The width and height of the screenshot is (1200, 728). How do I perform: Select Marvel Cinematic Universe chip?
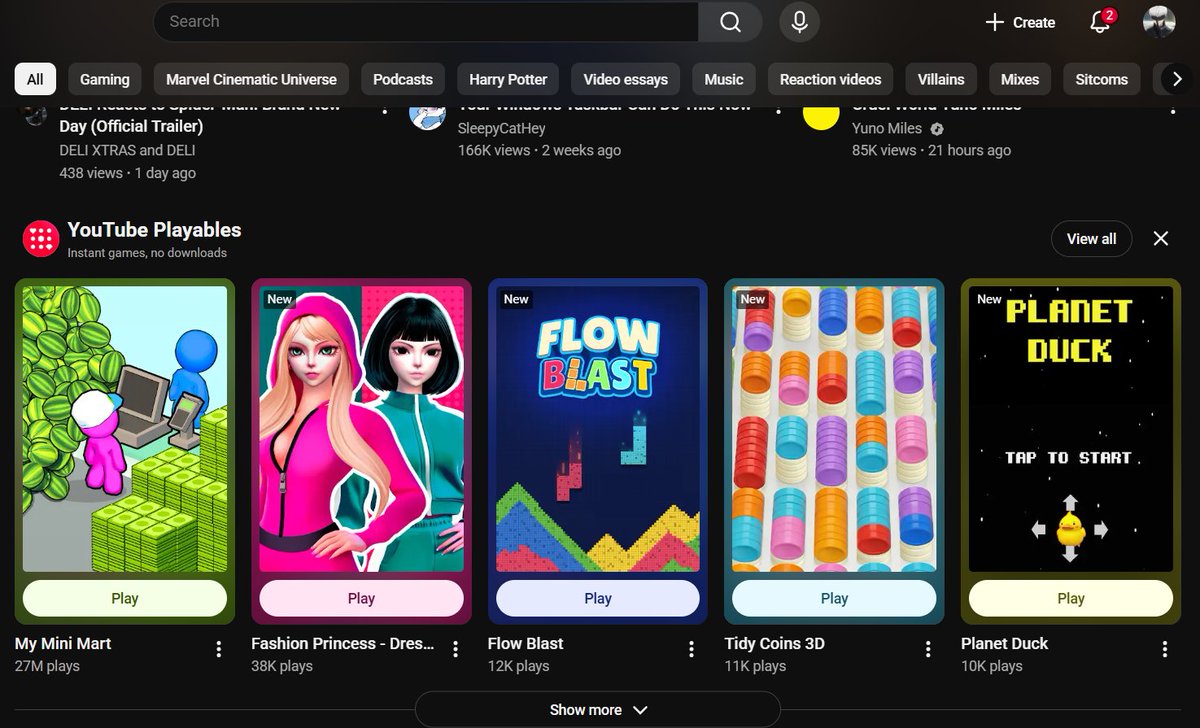(x=251, y=79)
